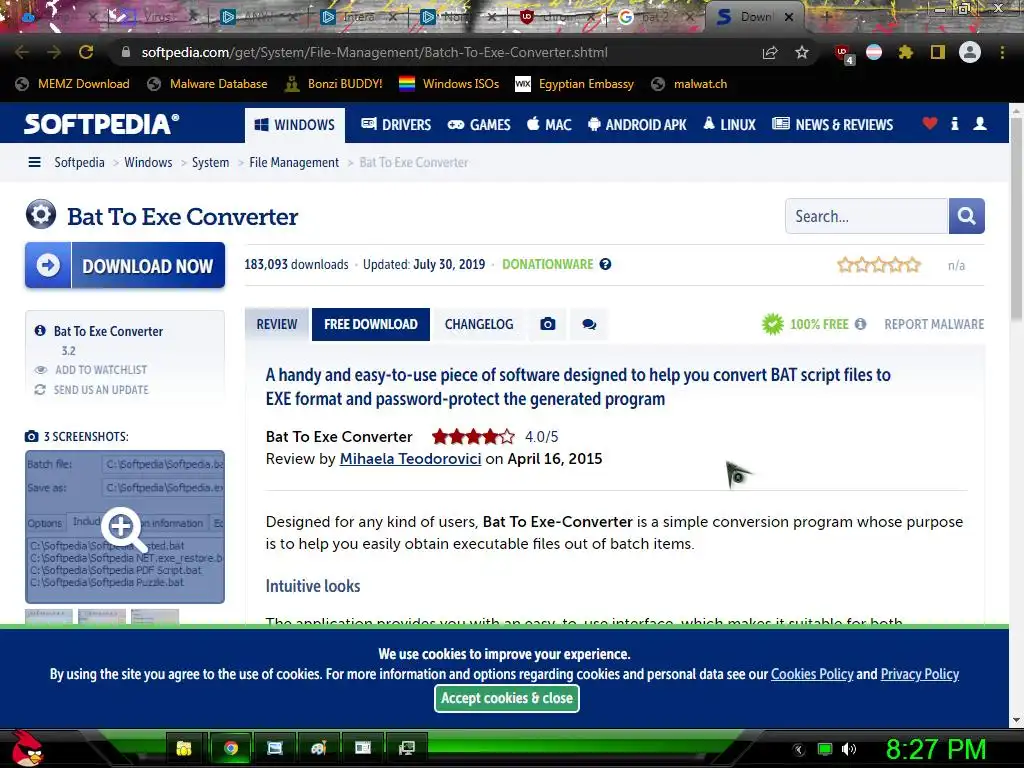This screenshot has height=768, width=1024.
Task: Click the red editor rating stars
Action: 473,437
